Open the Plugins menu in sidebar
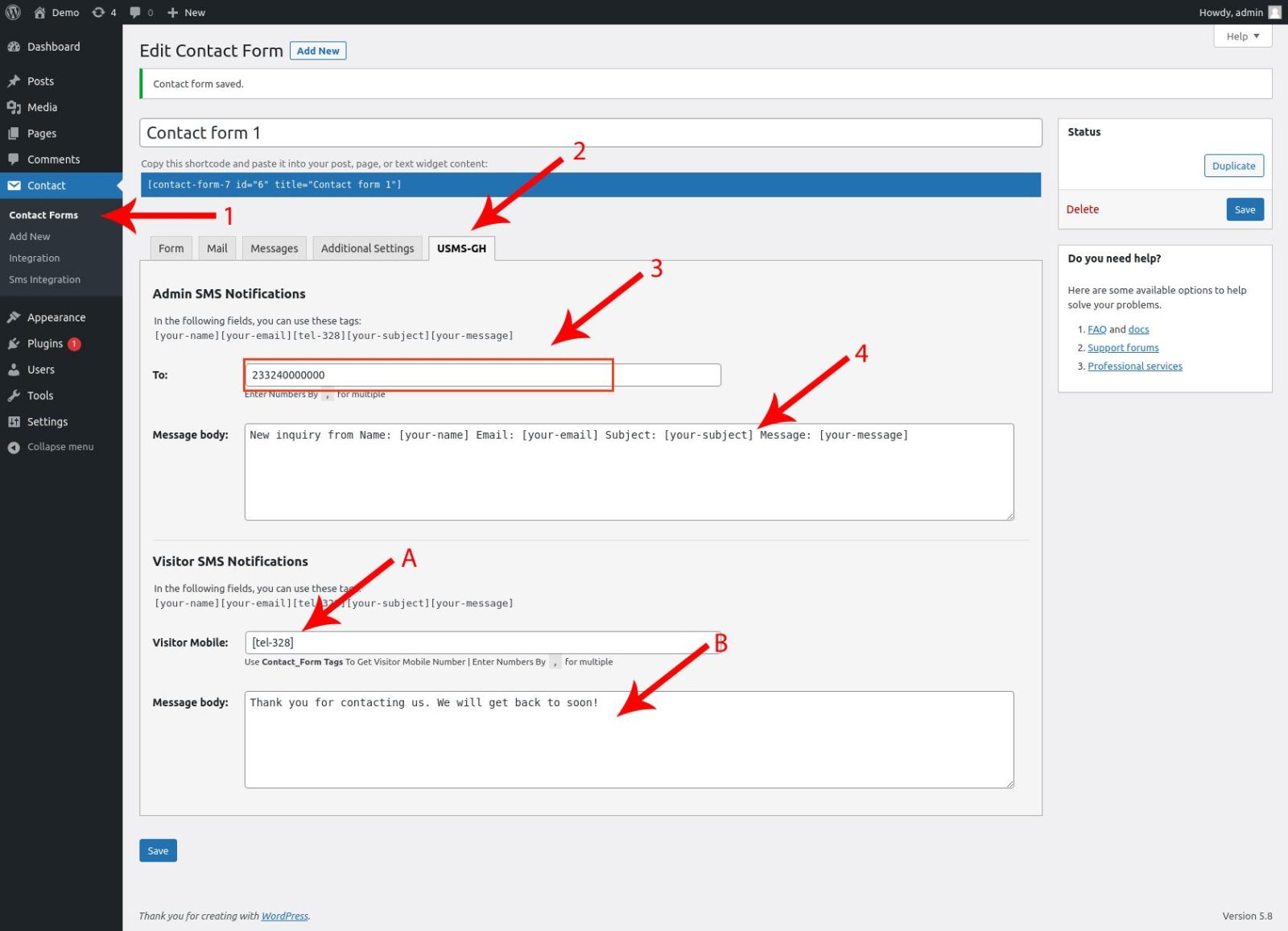 pos(44,344)
